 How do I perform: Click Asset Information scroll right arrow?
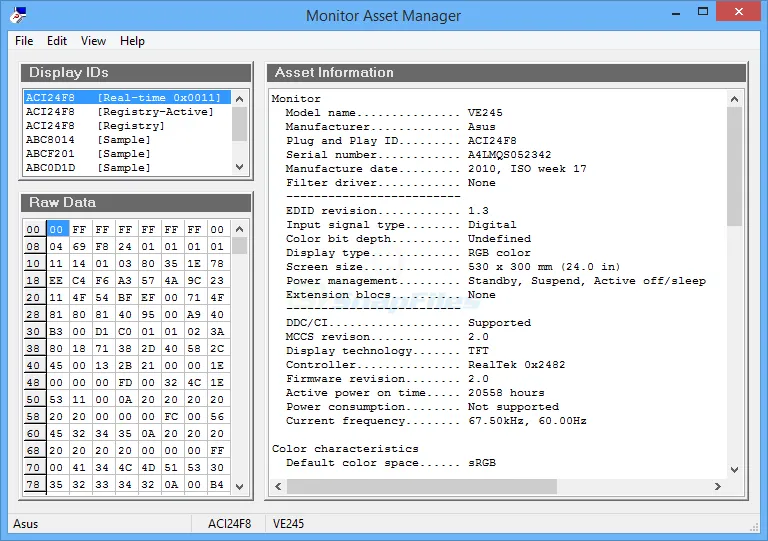[x=718, y=486]
